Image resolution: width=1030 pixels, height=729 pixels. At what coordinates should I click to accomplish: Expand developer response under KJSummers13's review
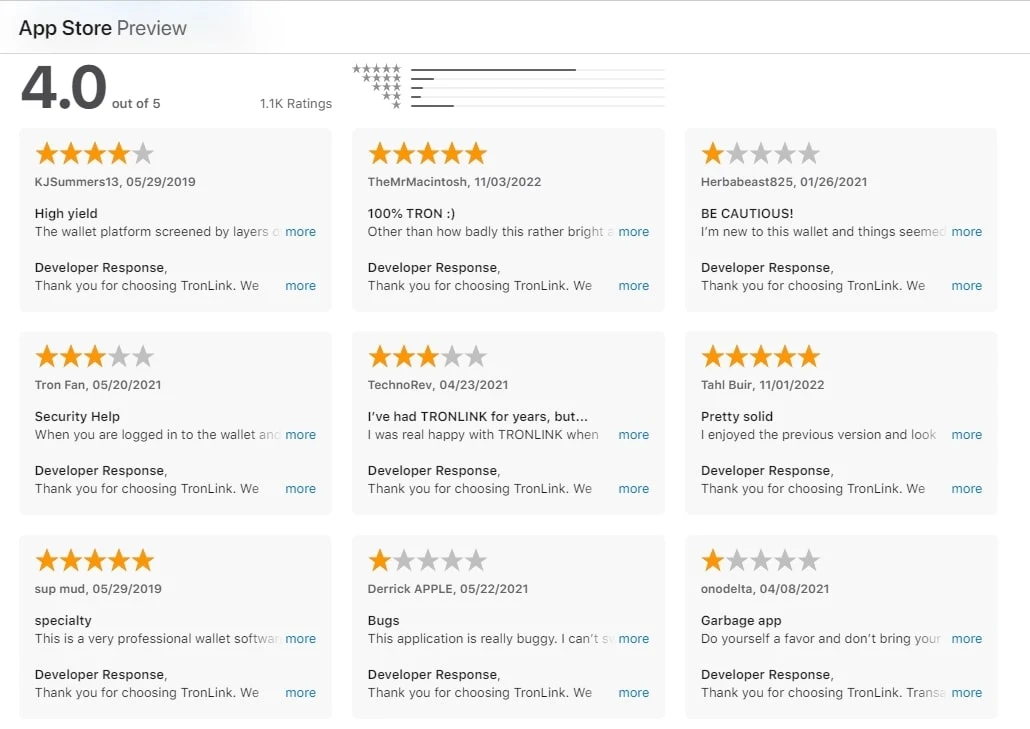[300, 286]
